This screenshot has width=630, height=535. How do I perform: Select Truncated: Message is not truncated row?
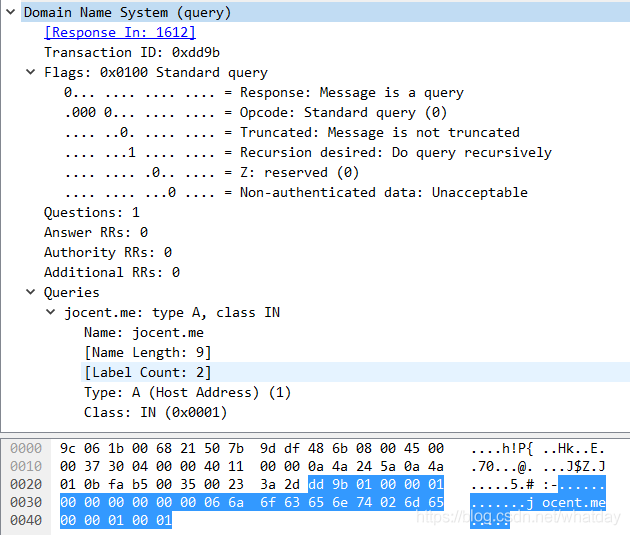coord(292,133)
